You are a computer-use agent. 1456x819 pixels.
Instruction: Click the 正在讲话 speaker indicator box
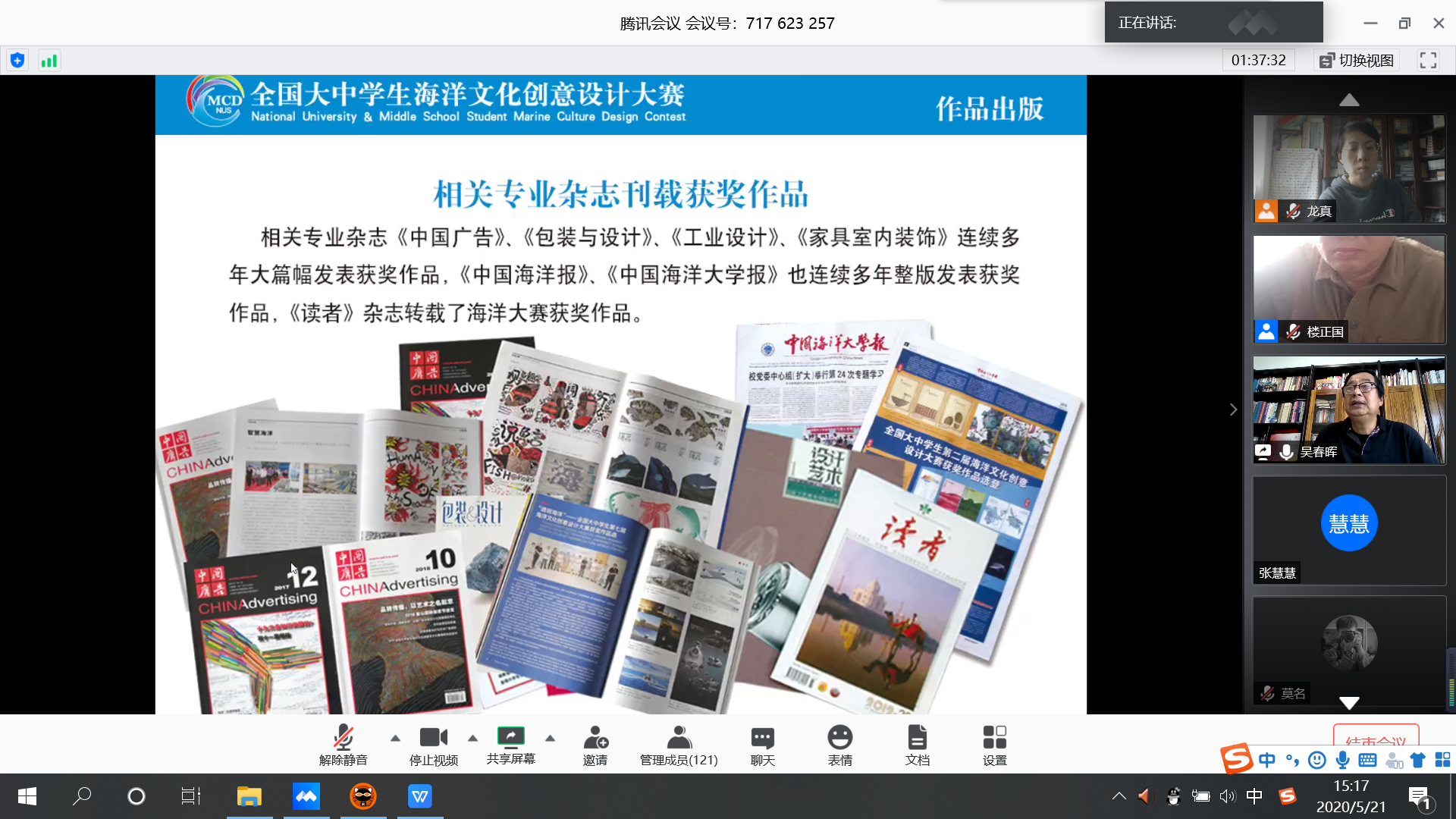(1213, 22)
